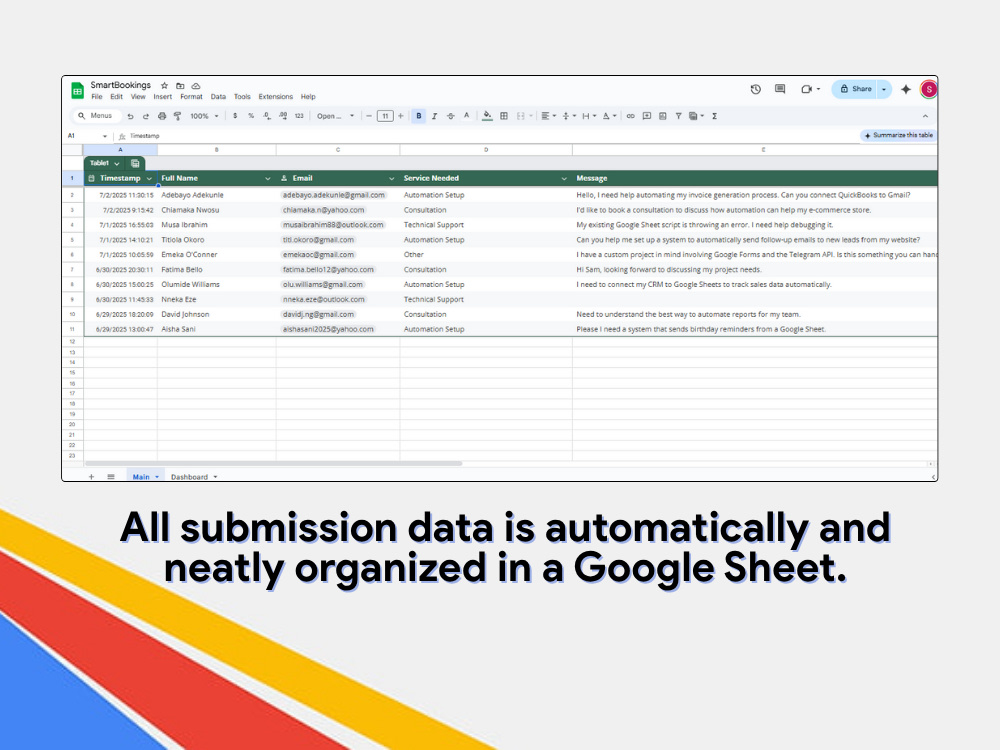The height and width of the screenshot is (750, 1000).
Task: Open the Edit menu
Action: coord(116,97)
